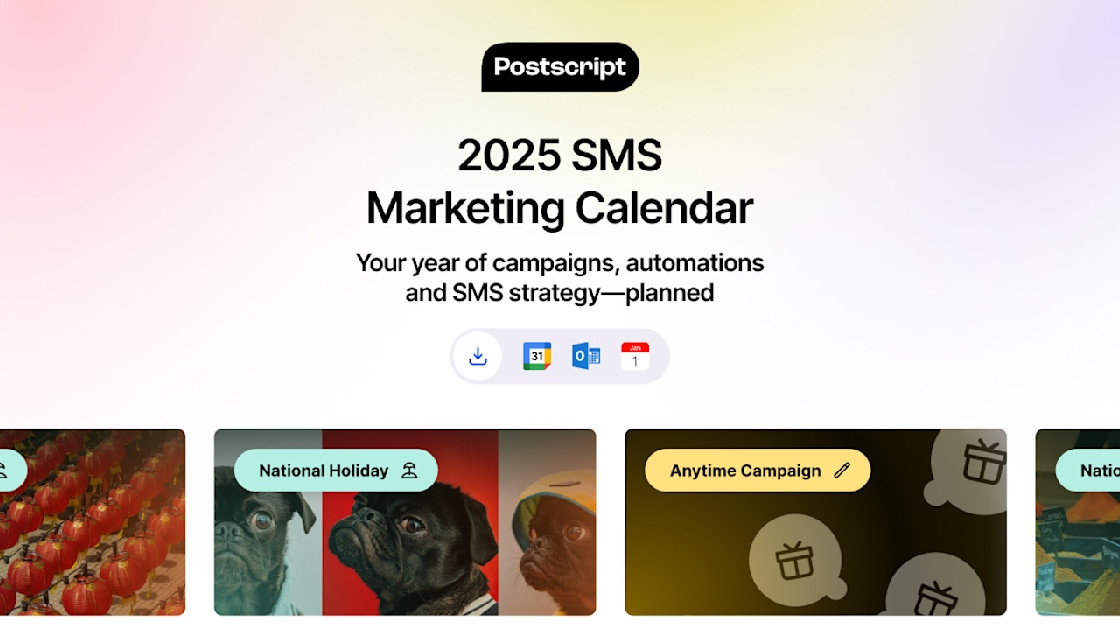Open the Outlook calendar icon
The image size is (1120, 630).
(586, 356)
